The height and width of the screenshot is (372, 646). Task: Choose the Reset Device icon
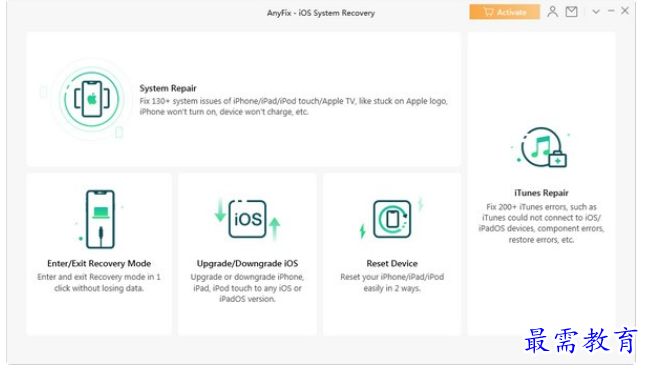coord(392,219)
